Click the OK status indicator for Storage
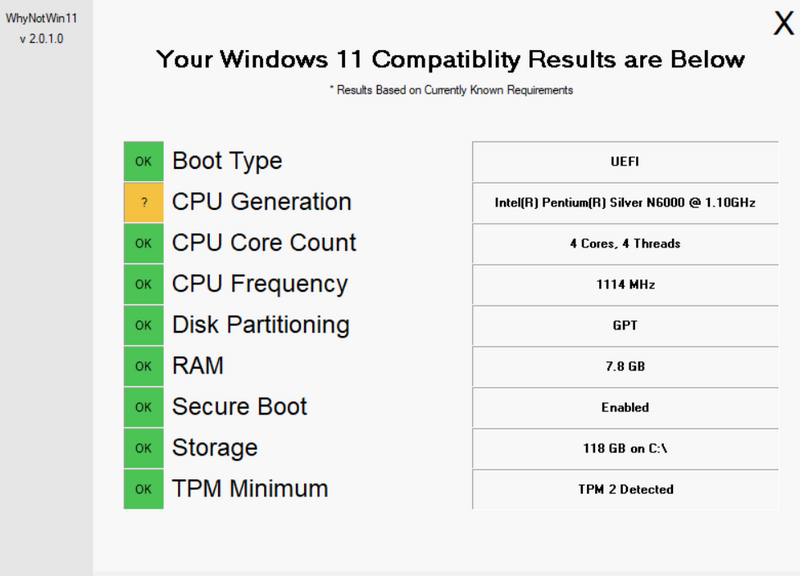The height and width of the screenshot is (576, 800). (143, 448)
